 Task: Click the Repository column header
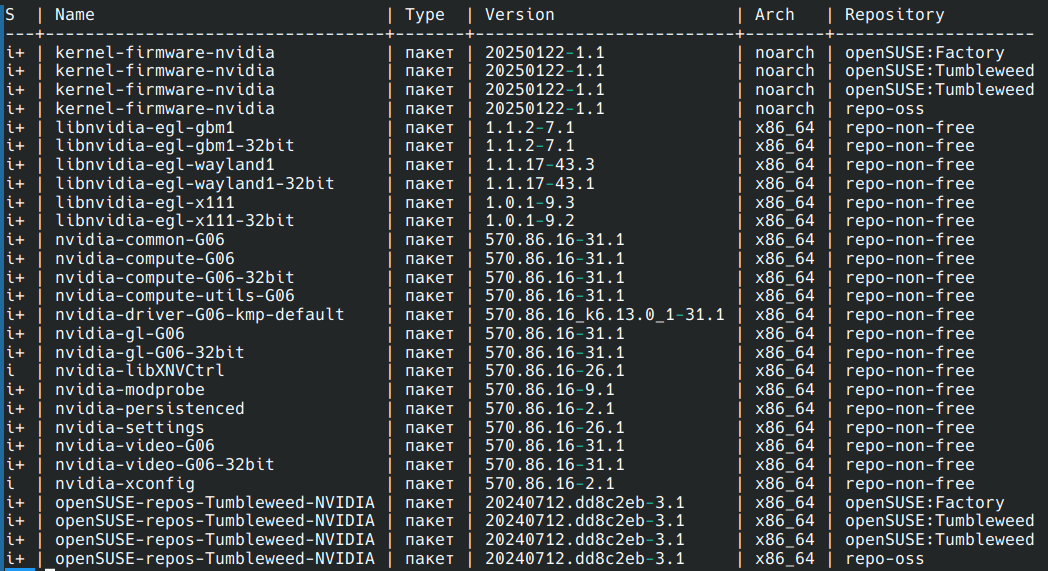(x=894, y=14)
